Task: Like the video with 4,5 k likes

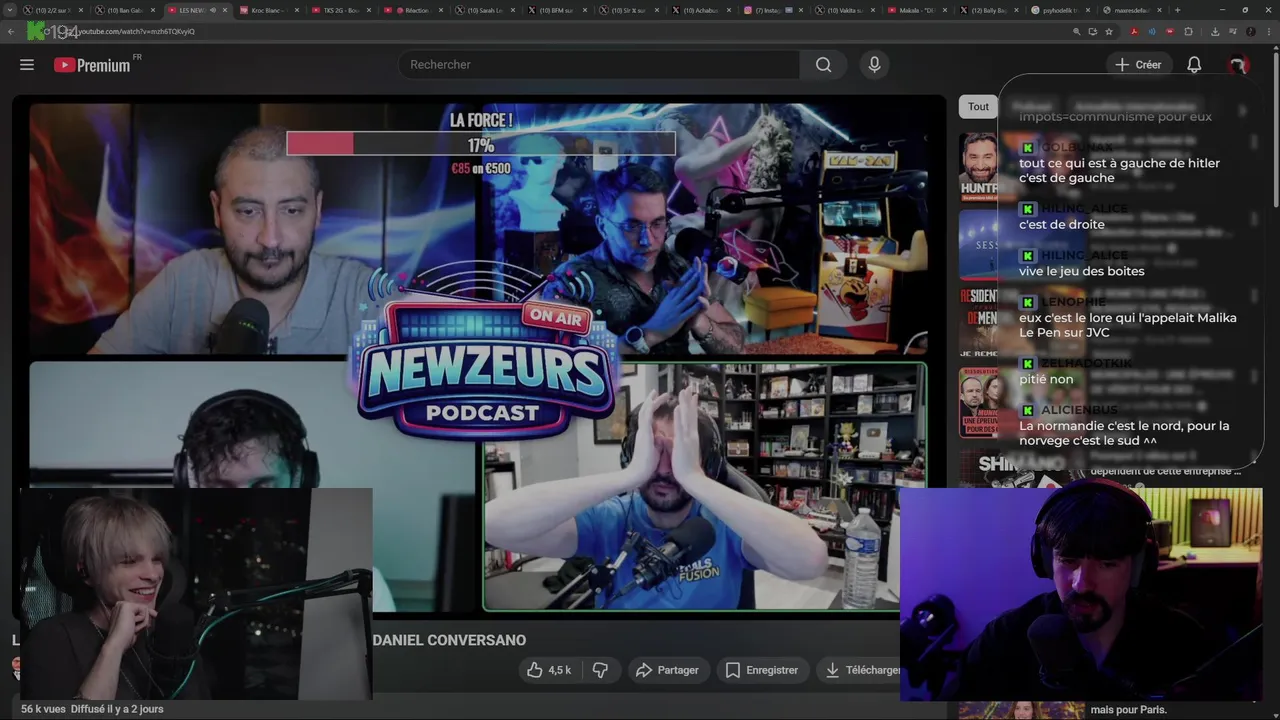Action: coord(549,670)
